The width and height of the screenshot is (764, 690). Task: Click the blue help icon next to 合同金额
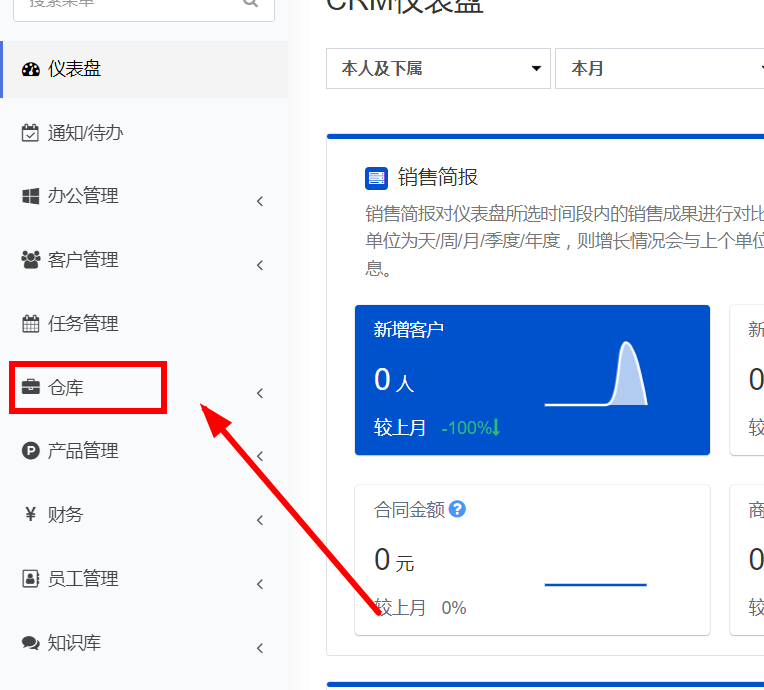457,509
